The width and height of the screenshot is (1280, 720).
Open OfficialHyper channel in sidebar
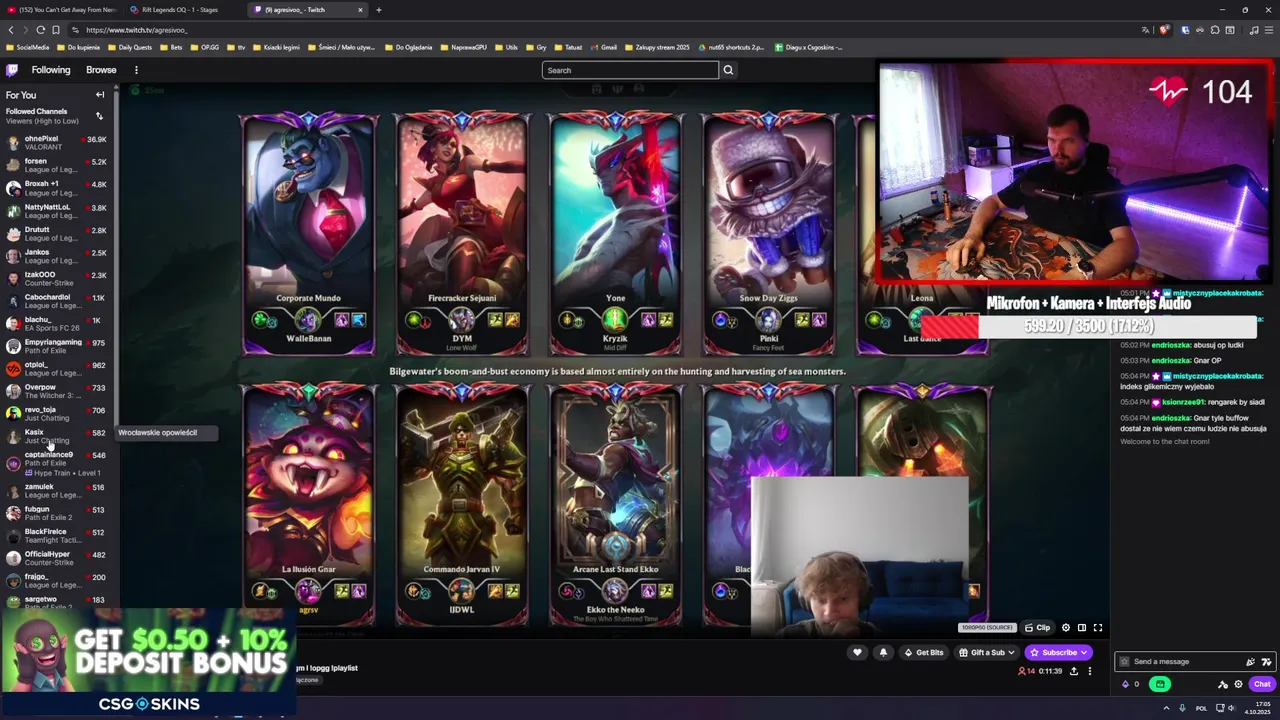coord(56,558)
